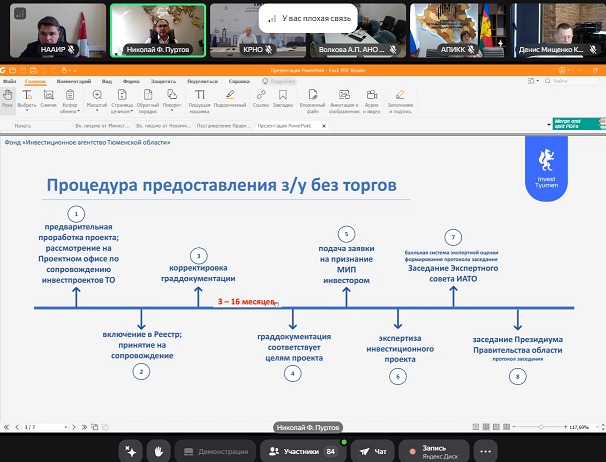Viewport: 606px width, 462px height.
Task: Open the Комментарий ribbon tab
Action: coord(73,80)
